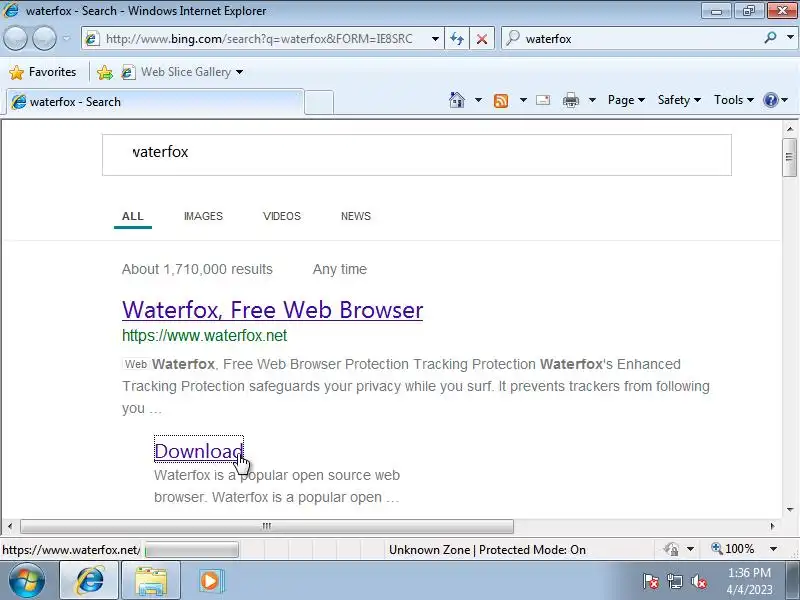
Task: Select the waterfox - Search tab
Action: tap(155, 102)
